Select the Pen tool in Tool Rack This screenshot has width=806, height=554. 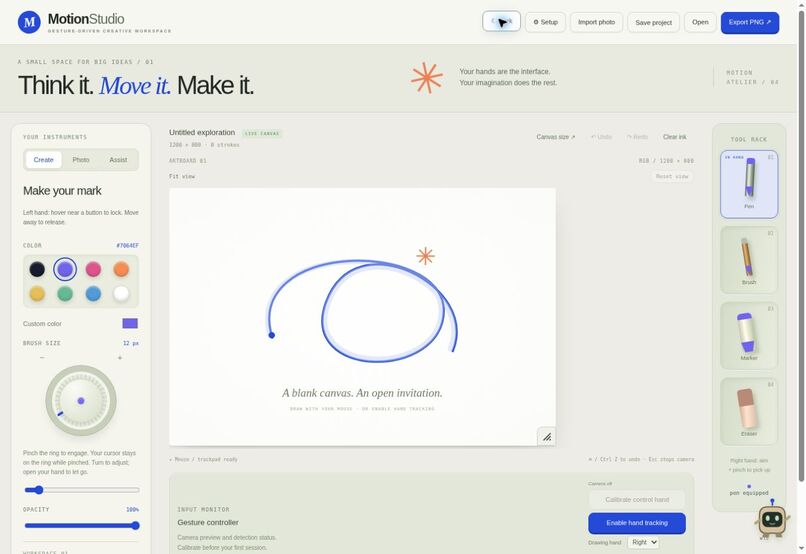pos(749,184)
